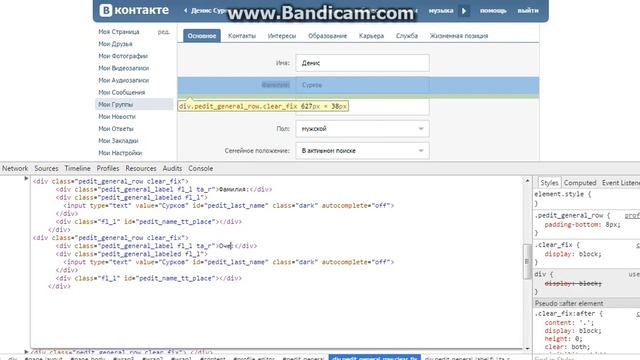This screenshot has height=360, width=640.
Task: Click the selected div.pedit_general_row breadcrumb
Action: tap(375, 358)
